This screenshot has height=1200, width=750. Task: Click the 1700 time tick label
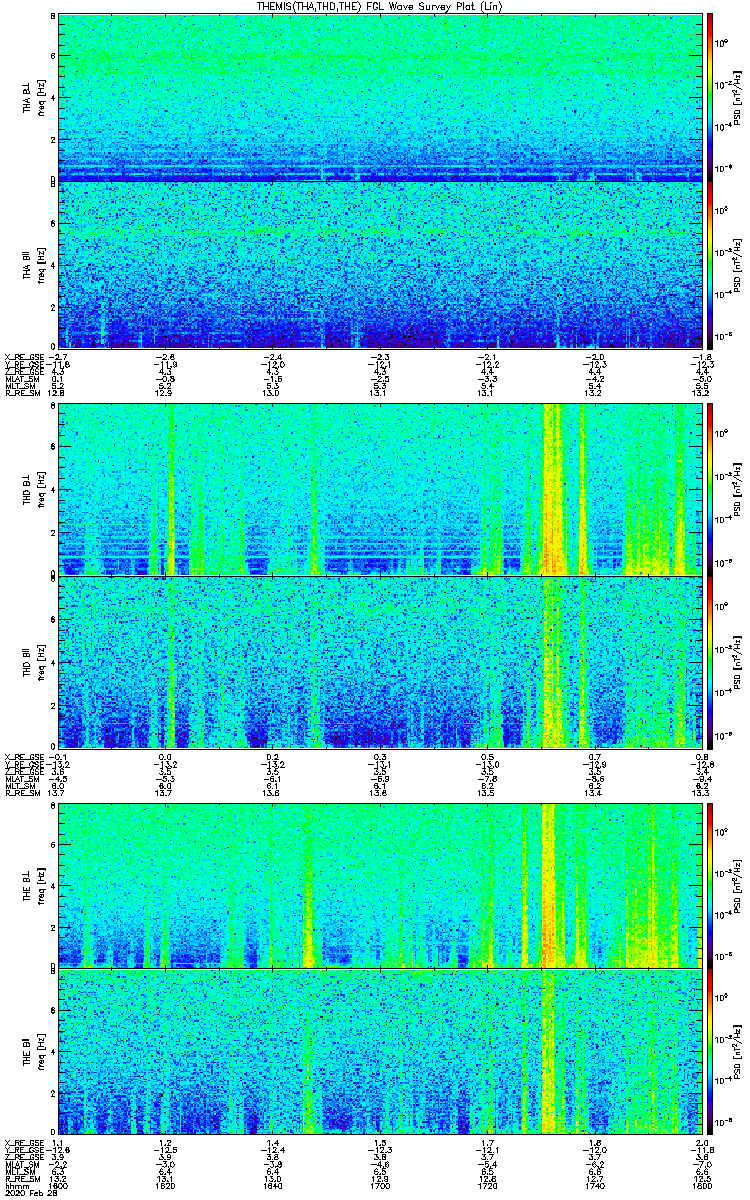(380, 1186)
